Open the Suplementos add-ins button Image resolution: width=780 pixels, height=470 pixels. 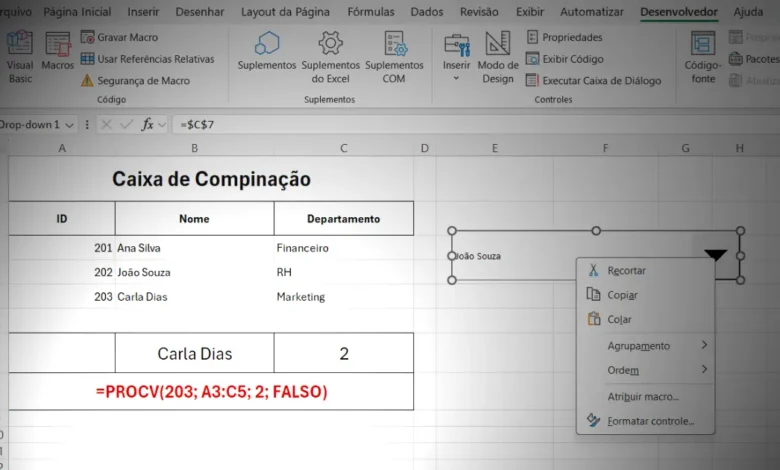(267, 51)
